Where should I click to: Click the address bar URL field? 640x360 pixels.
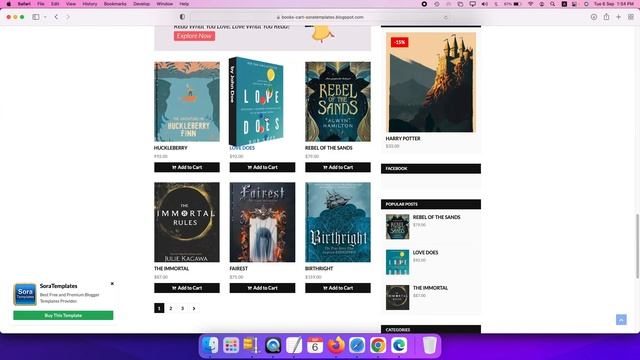[320, 17]
